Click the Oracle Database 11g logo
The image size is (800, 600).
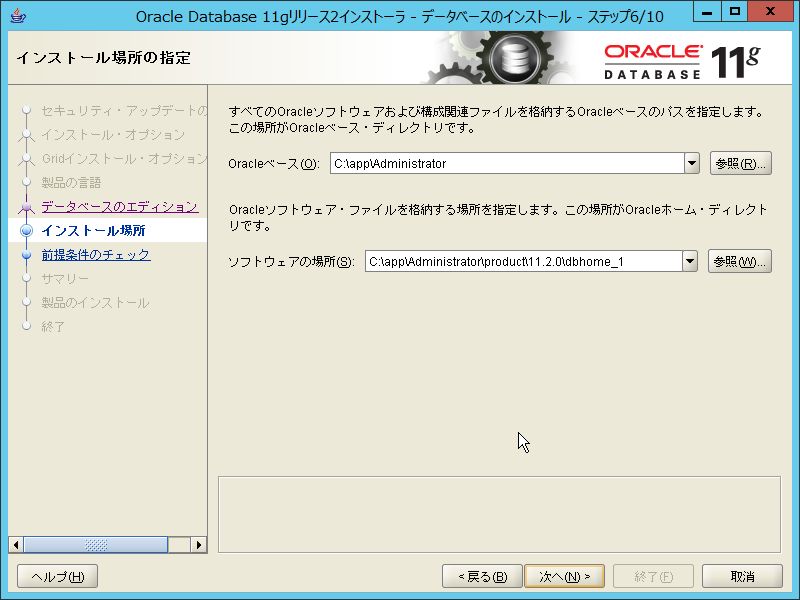click(682, 62)
